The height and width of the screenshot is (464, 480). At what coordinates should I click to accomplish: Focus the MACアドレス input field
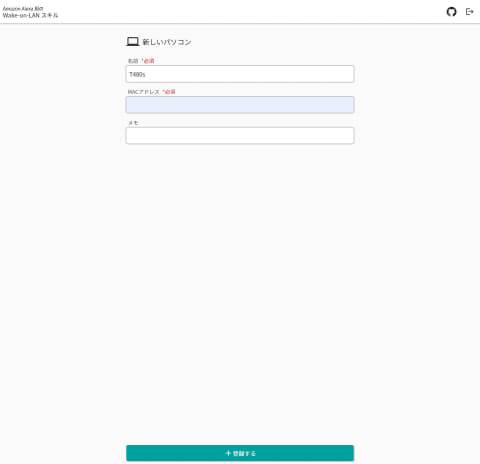point(240,105)
